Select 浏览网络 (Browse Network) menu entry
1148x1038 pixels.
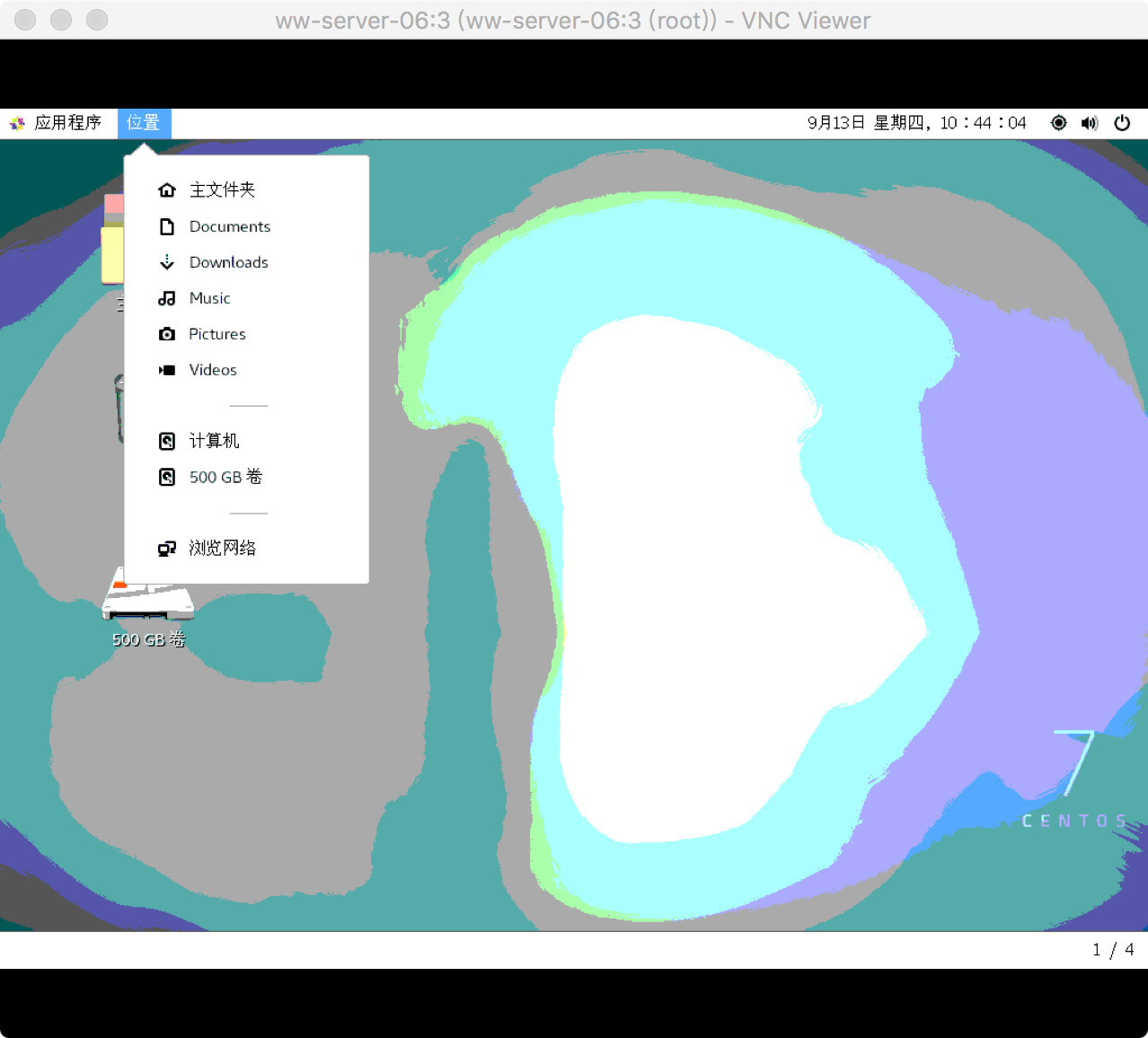point(246,548)
